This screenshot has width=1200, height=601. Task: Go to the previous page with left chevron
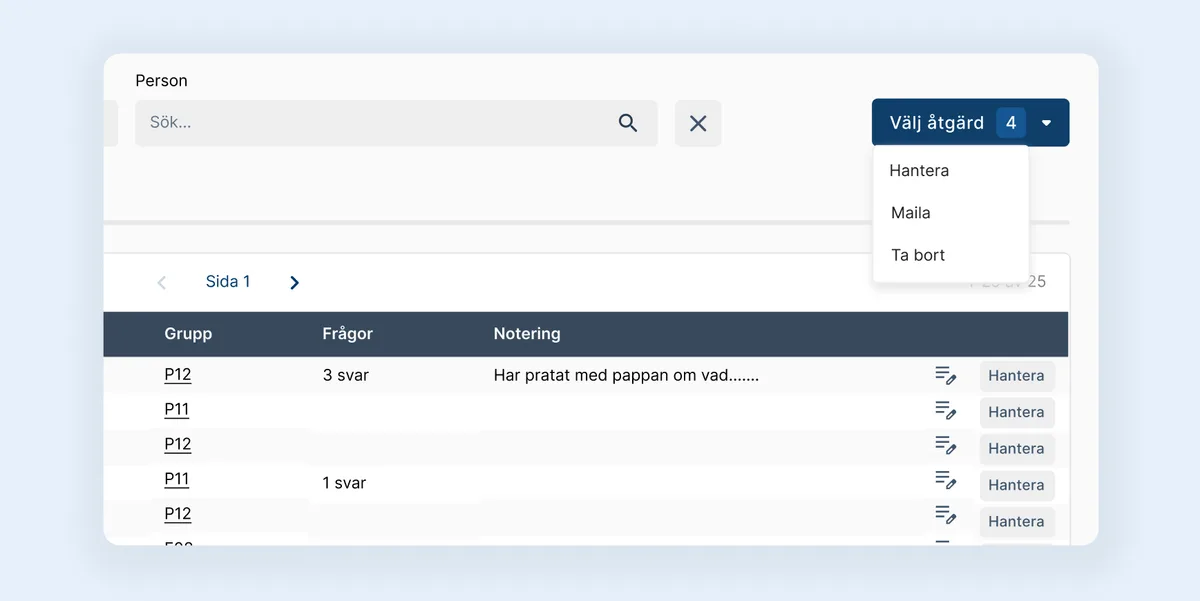[x=162, y=283]
